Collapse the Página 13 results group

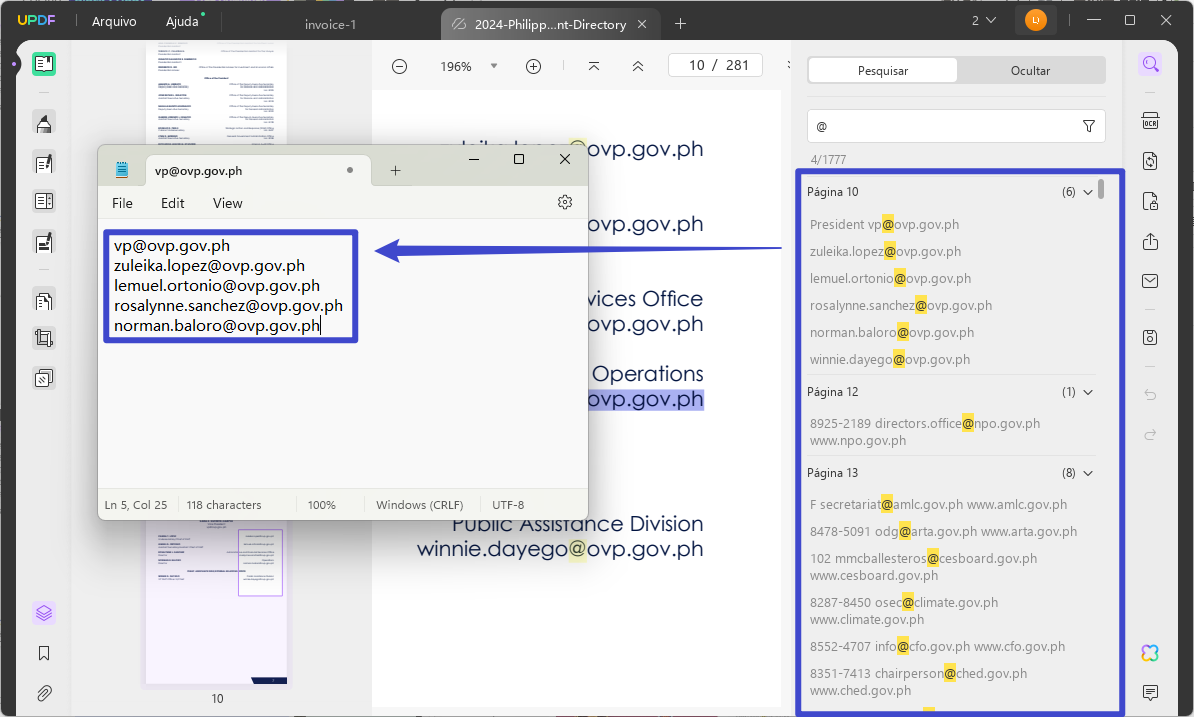click(x=1088, y=473)
